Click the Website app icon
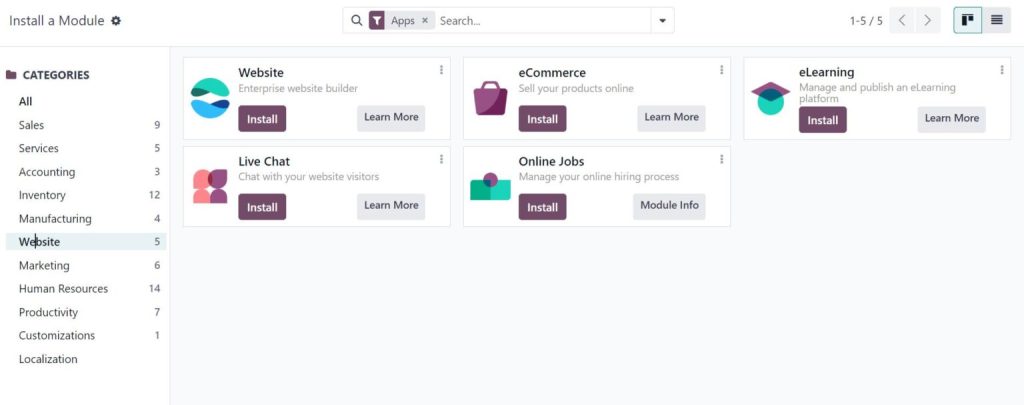 (x=210, y=97)
